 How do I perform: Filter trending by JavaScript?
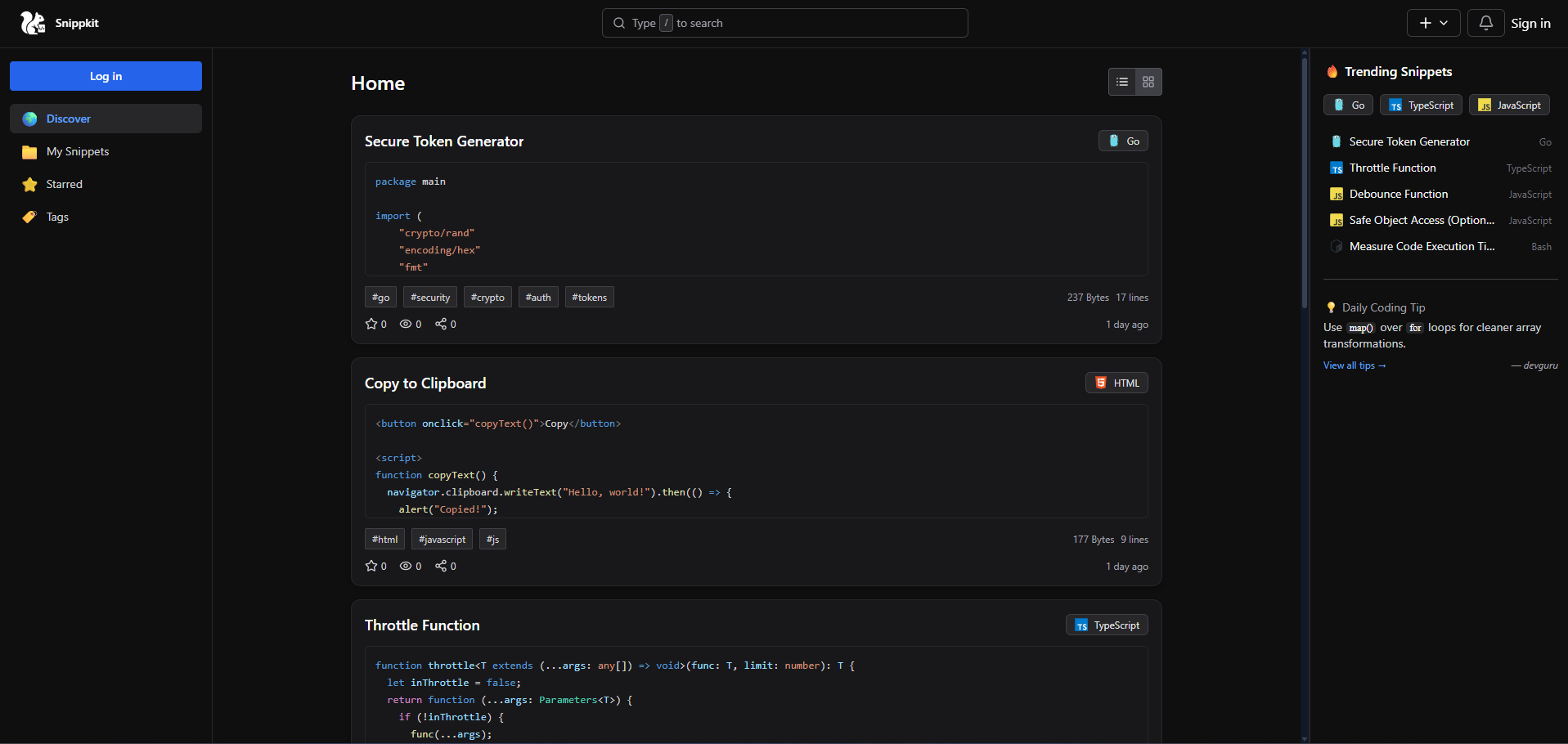[1509, 105]
